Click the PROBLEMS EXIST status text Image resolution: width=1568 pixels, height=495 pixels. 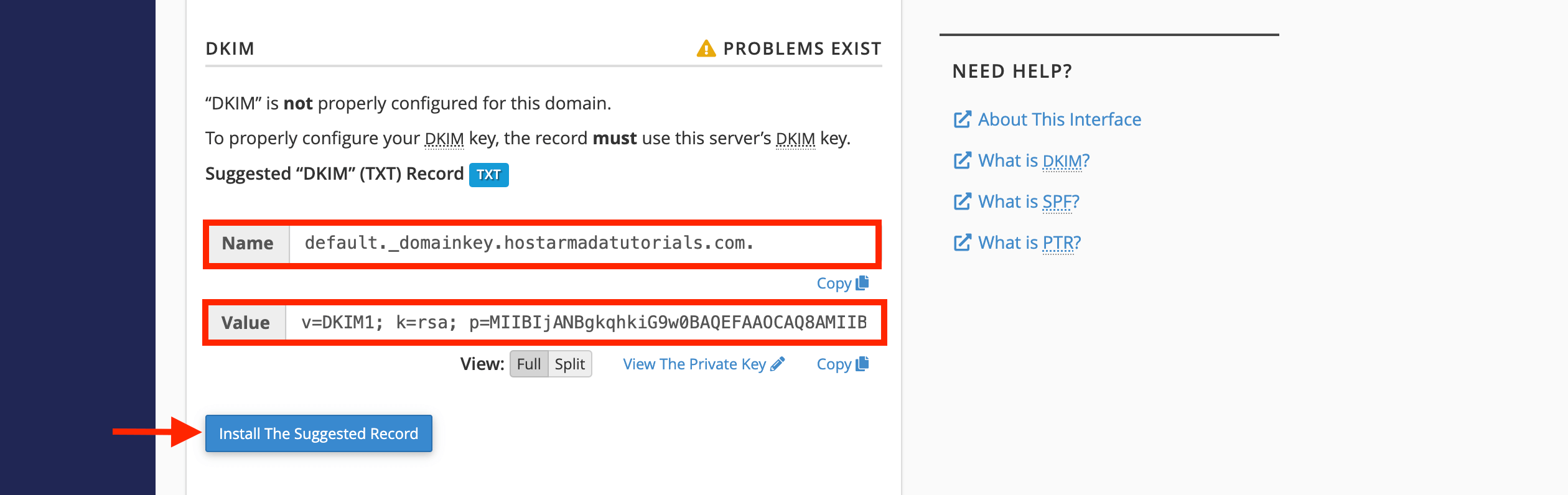(802, 49)
